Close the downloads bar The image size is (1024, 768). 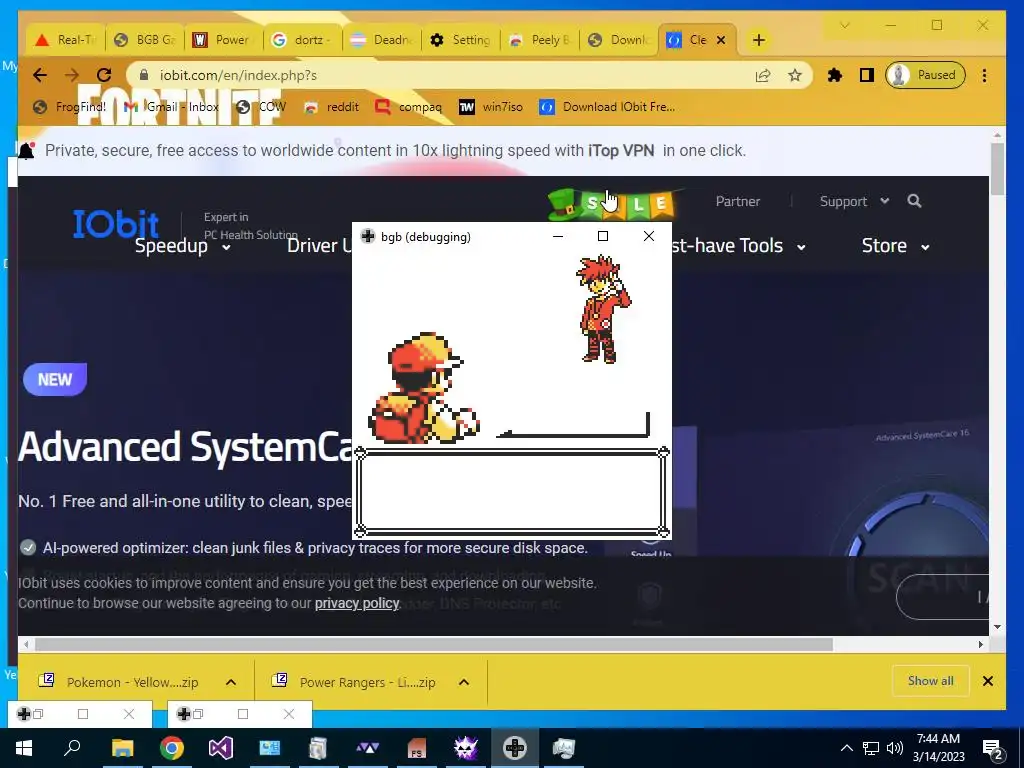pos(988,681)
